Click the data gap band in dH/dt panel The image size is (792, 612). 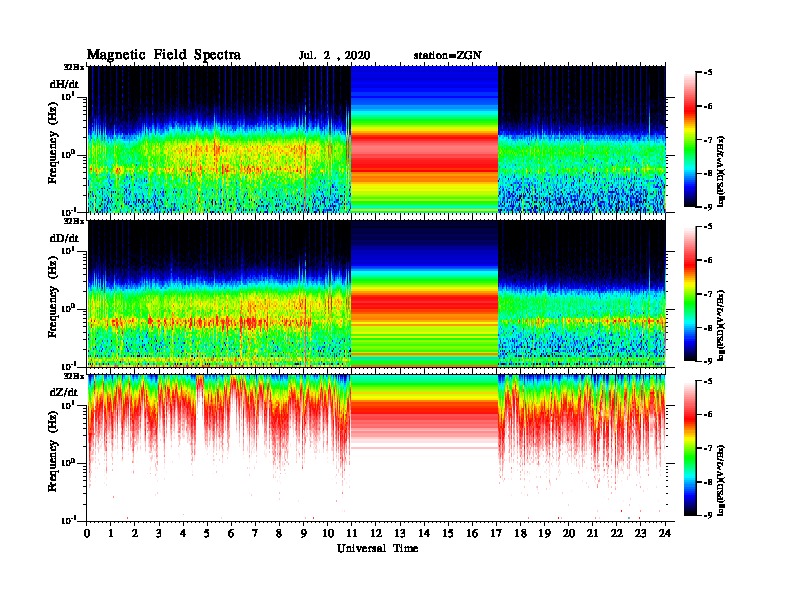click(424, 139)
